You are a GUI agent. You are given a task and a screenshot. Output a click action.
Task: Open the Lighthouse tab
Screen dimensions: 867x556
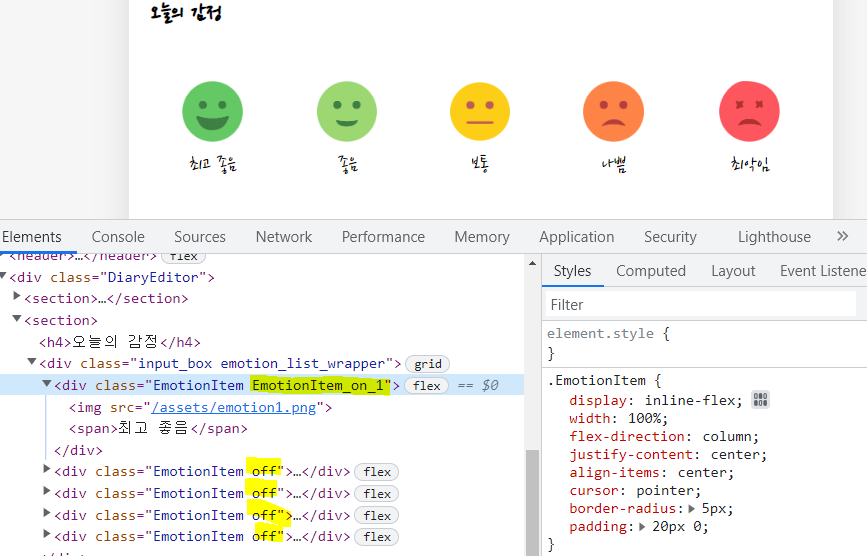pos(774,237)
